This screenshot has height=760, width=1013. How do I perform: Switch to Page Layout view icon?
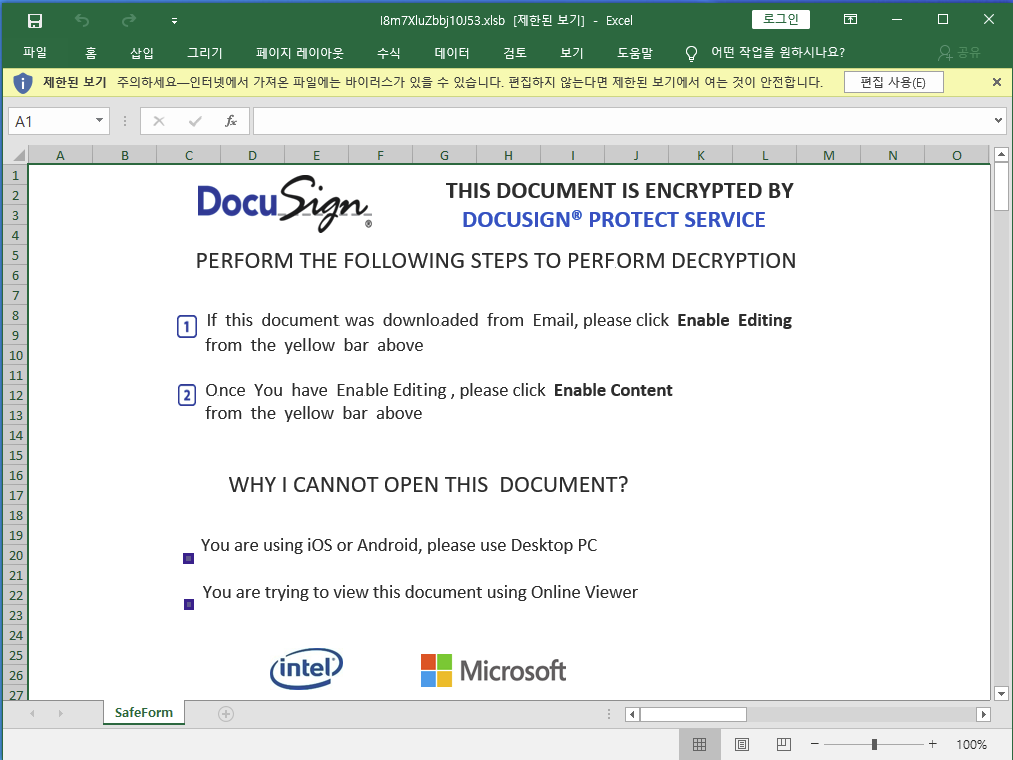[742, 744]
